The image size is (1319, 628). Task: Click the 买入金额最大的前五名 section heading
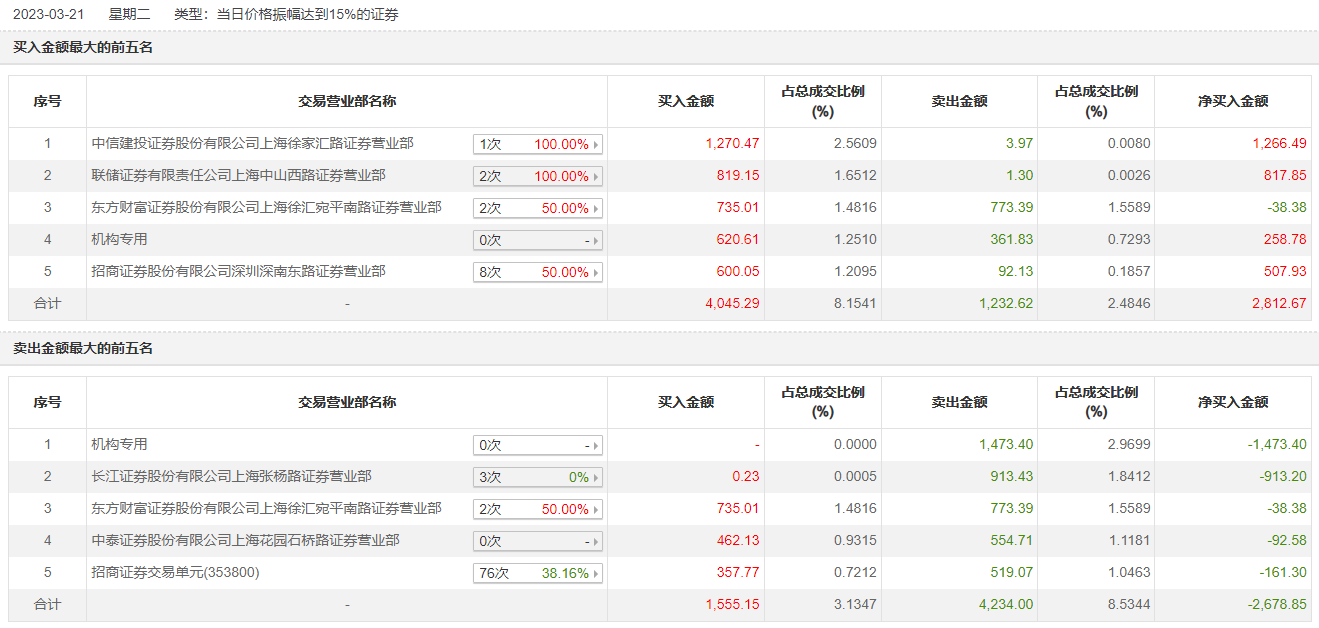83,47
